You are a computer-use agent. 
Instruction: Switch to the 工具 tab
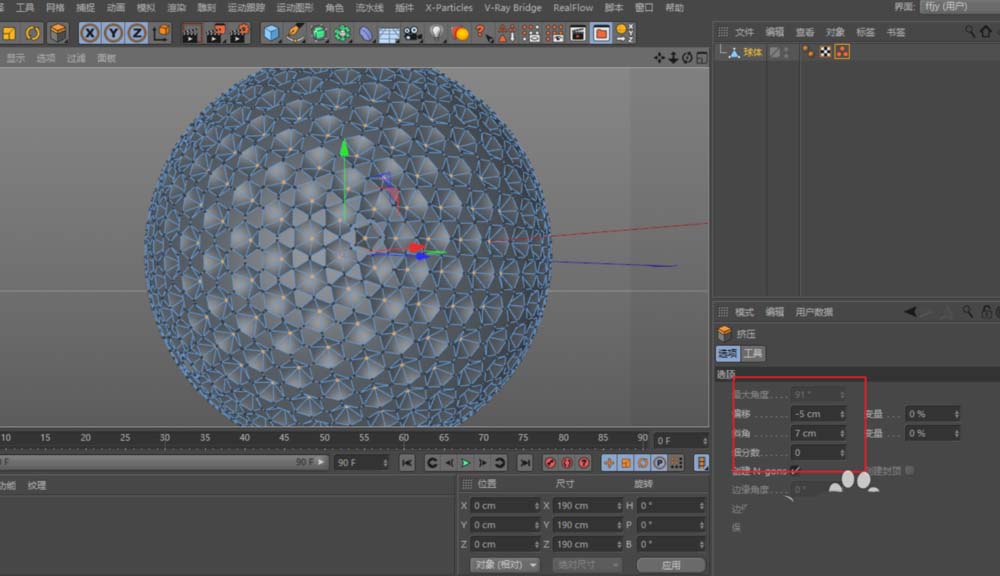(753, 354)
